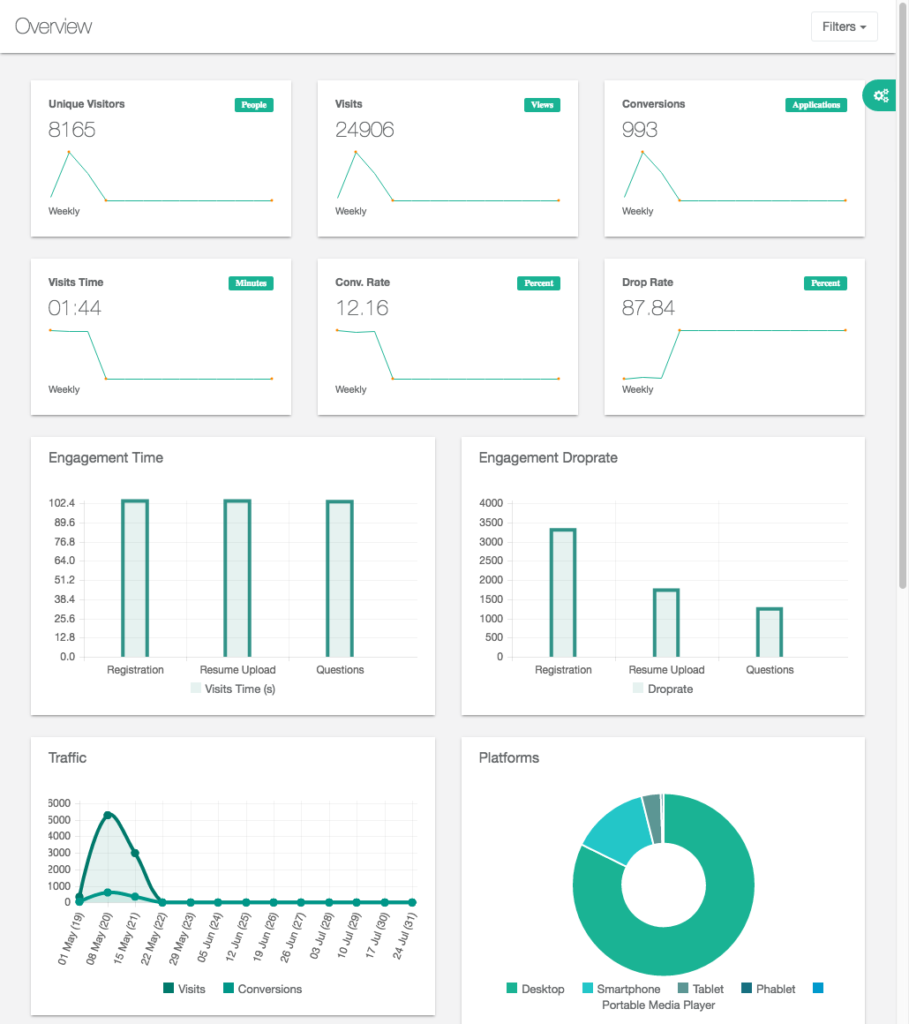This screenshot has width=909, height=1024.
Task: Toggle the Visits Time (s) legend item
Action: point(232,689)
